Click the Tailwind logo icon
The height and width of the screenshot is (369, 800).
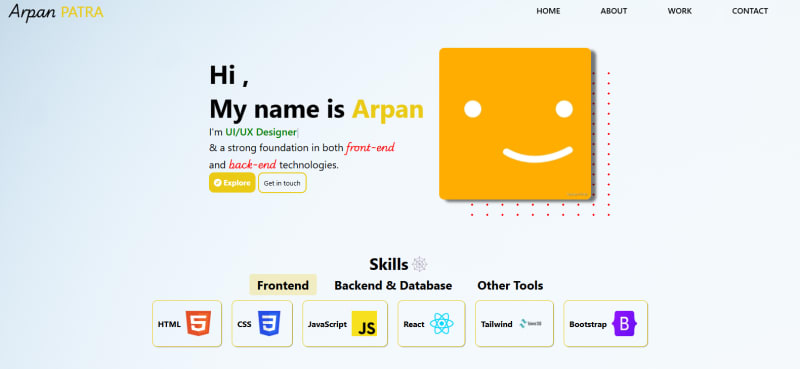(x=531, y=324)
